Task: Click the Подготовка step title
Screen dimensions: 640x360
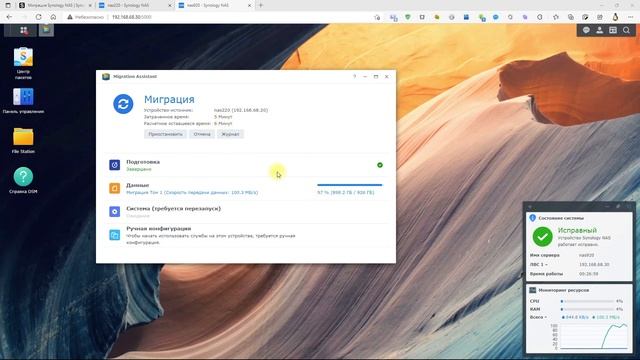Action: pos(143,162)
